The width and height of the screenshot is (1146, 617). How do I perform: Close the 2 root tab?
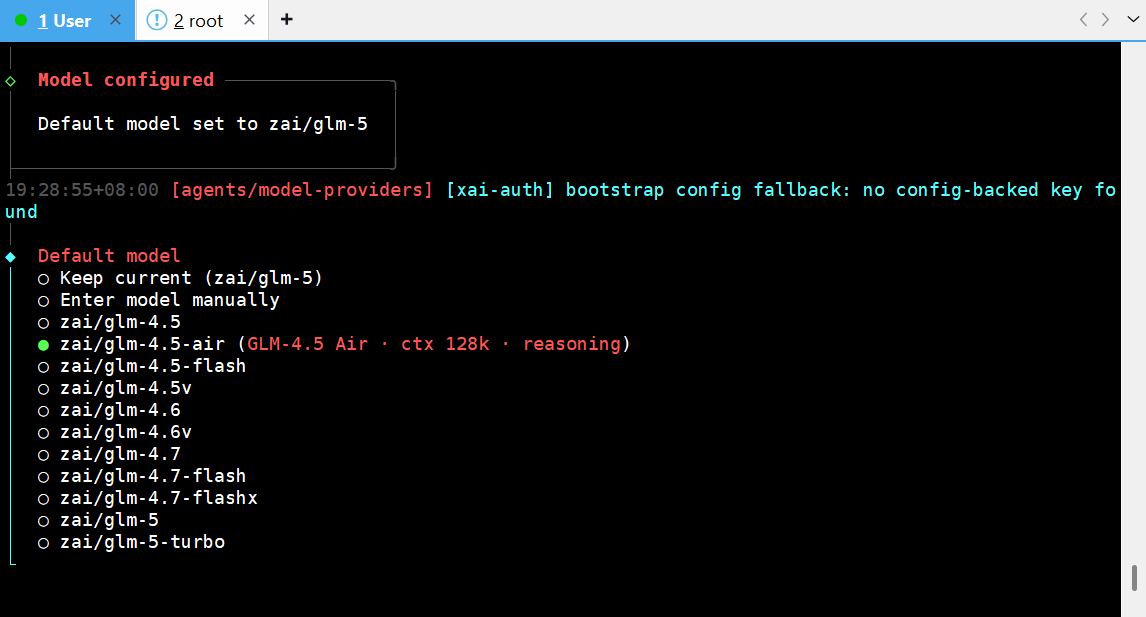(x=249, y=20)
